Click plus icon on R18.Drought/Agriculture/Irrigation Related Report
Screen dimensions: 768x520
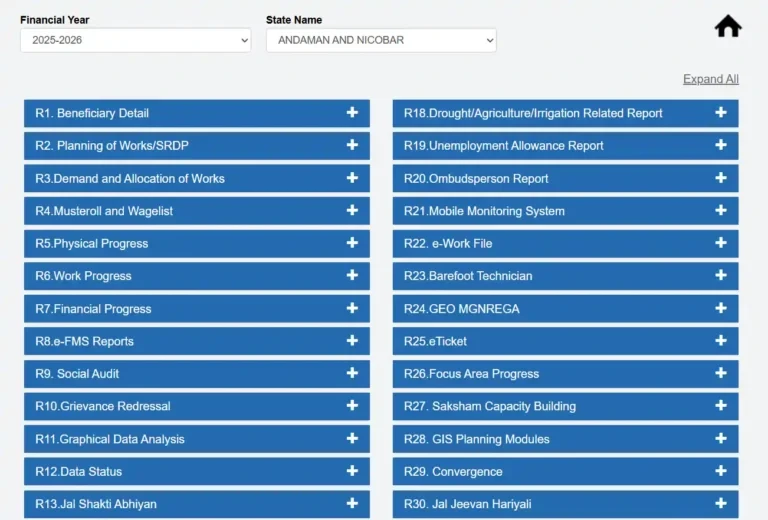[720, 113]
